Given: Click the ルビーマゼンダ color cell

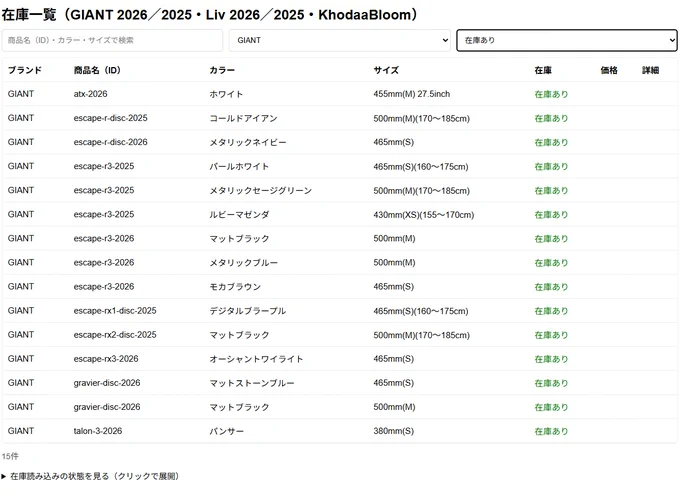Looking at the screenshot, I should pos(239,214).
